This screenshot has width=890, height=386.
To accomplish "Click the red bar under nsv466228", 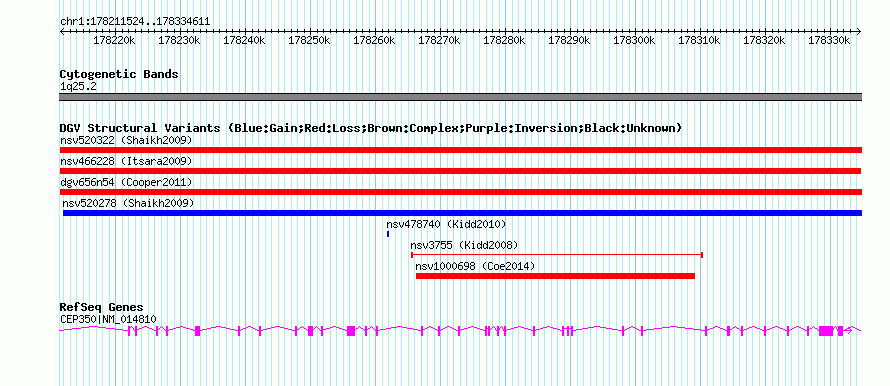I will point(460,171).
